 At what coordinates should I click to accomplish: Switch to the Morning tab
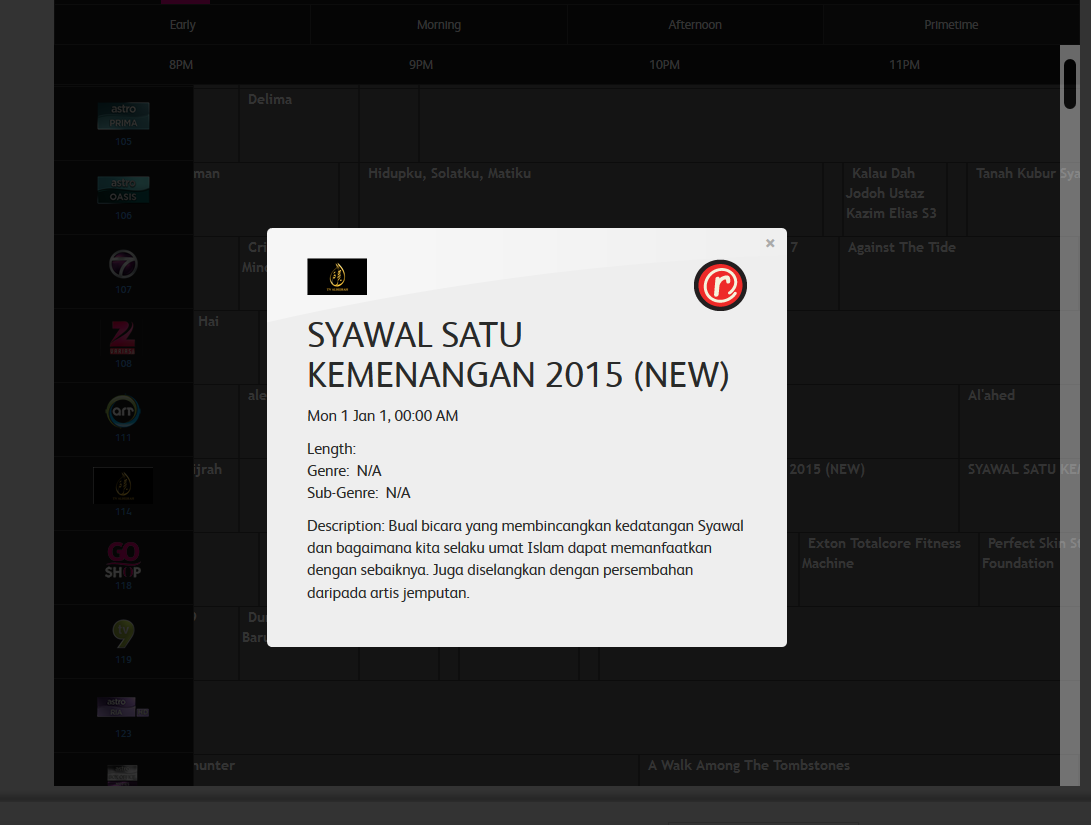pos(438,24)
